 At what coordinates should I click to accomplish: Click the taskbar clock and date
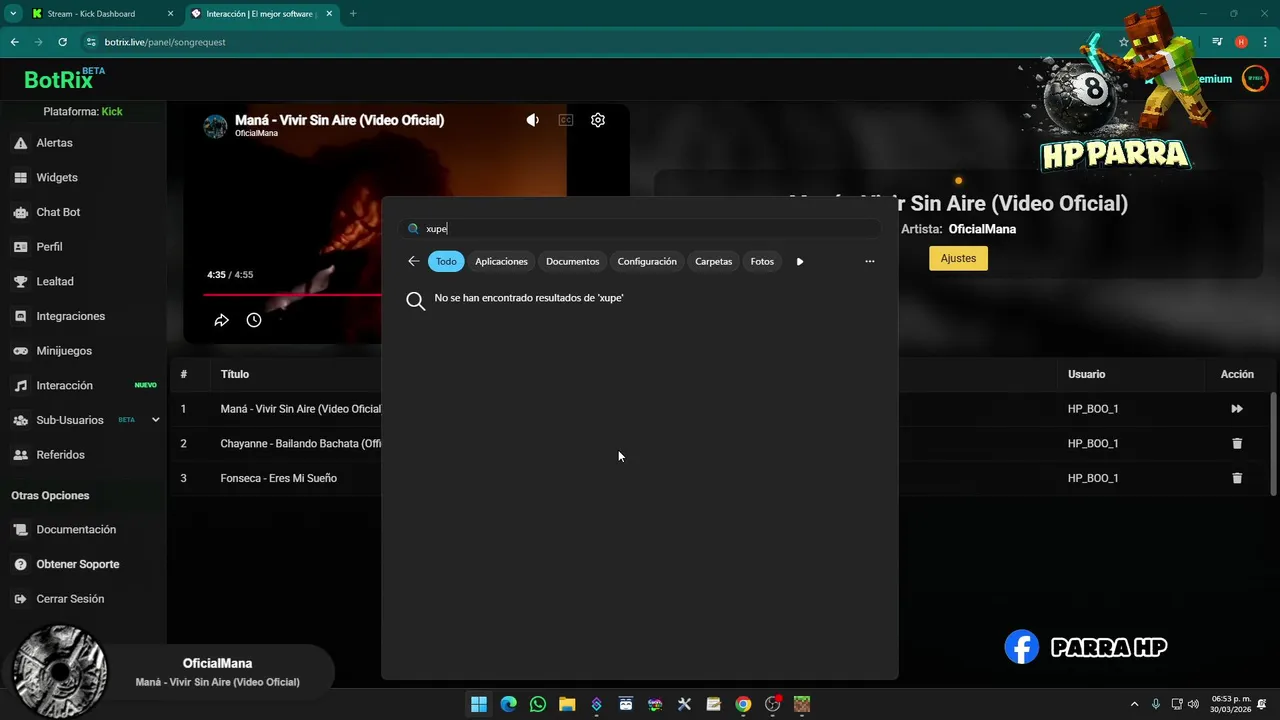tap(1231, 704)
